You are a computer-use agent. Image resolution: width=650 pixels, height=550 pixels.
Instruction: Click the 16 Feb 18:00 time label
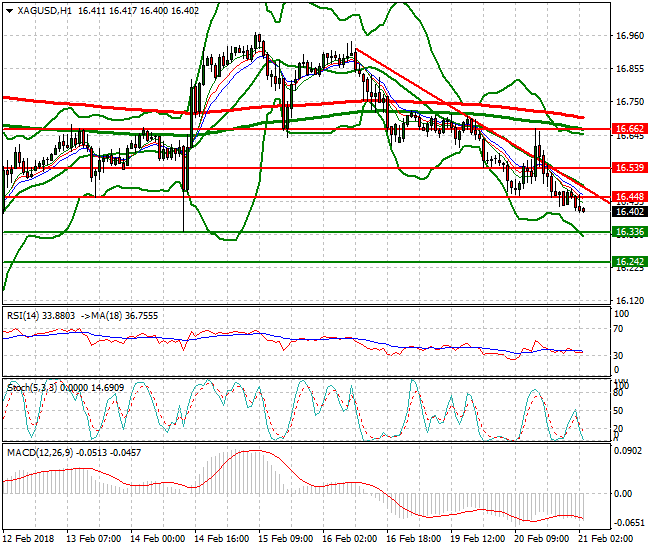pos(414,539)
